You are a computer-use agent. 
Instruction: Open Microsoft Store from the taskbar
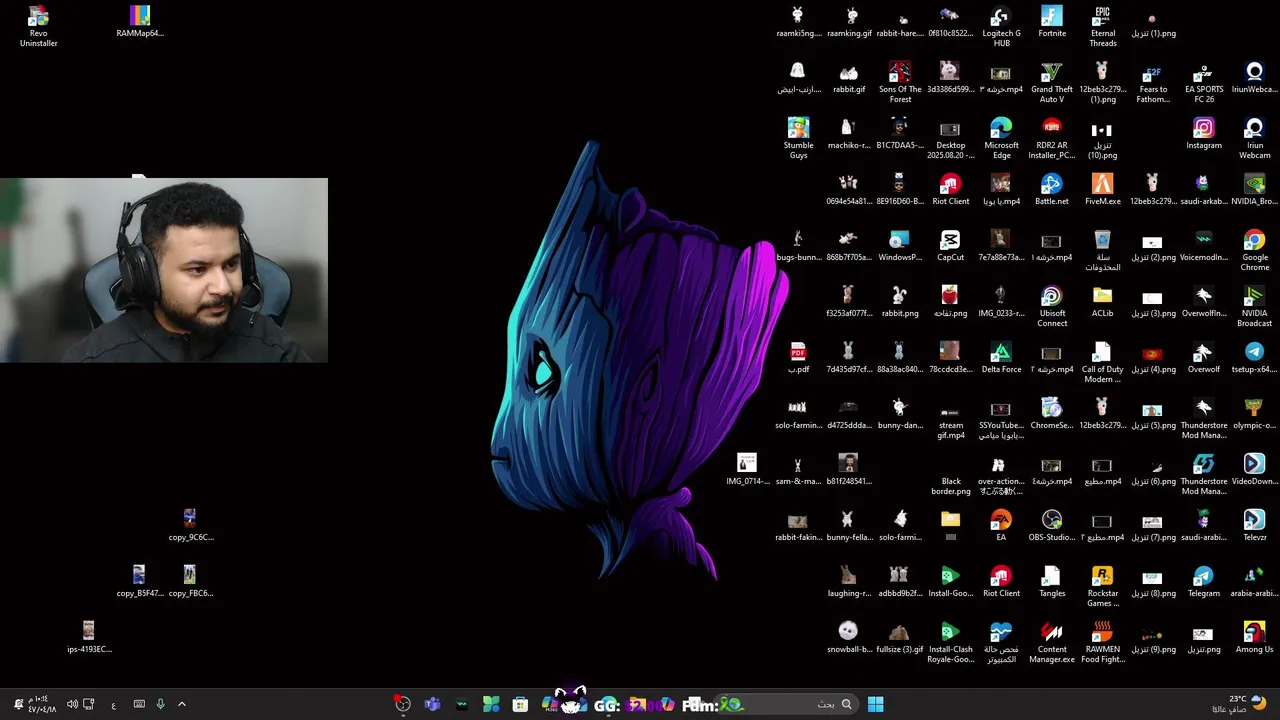[520, 704]
